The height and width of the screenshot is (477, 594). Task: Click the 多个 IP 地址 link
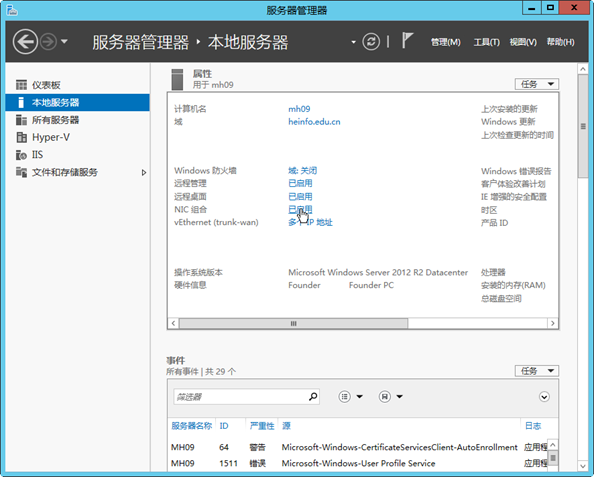(x=310, y=222)
